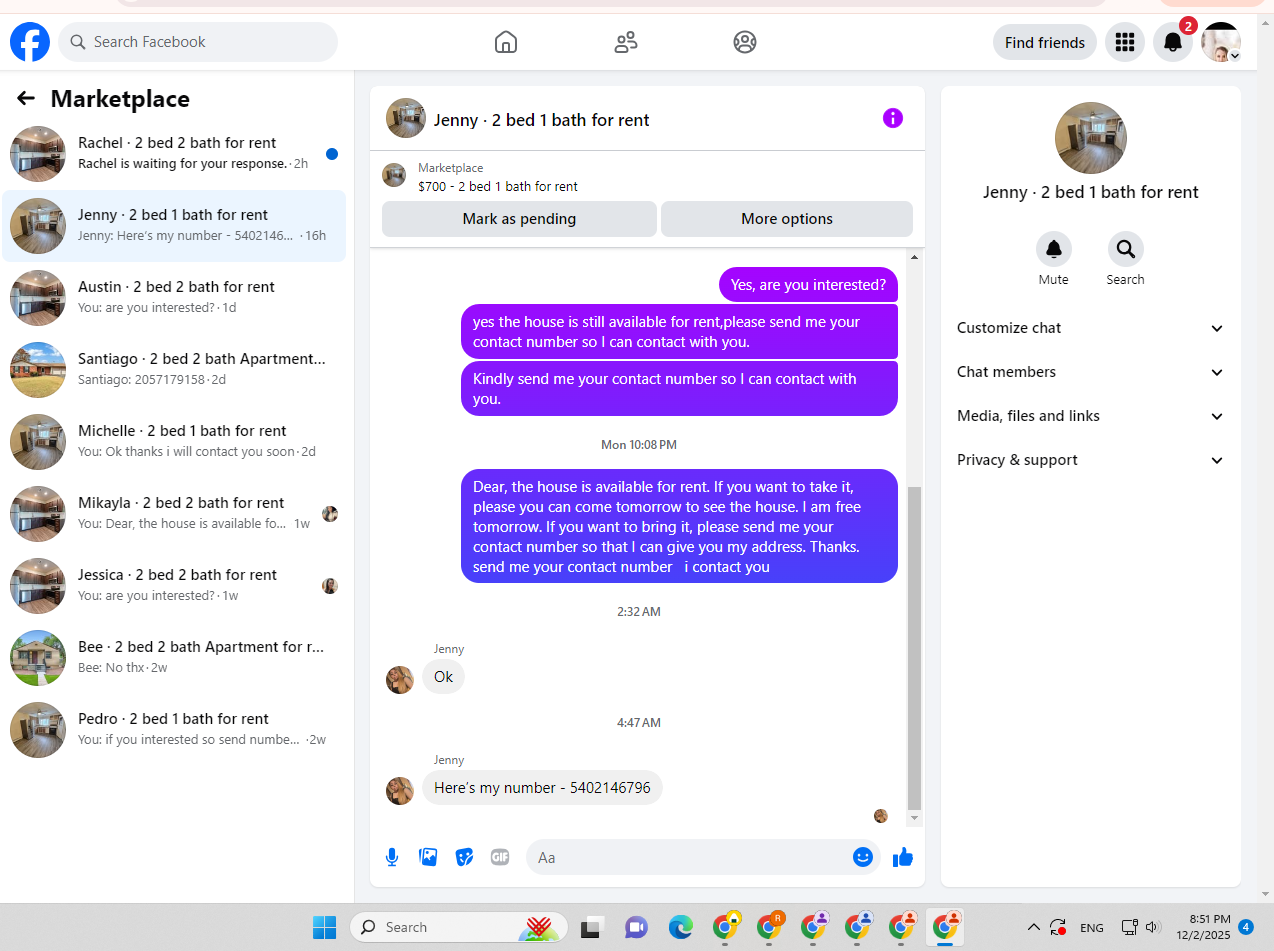
Task: Open the account profile picture menu
Action: click(1221, 42)
